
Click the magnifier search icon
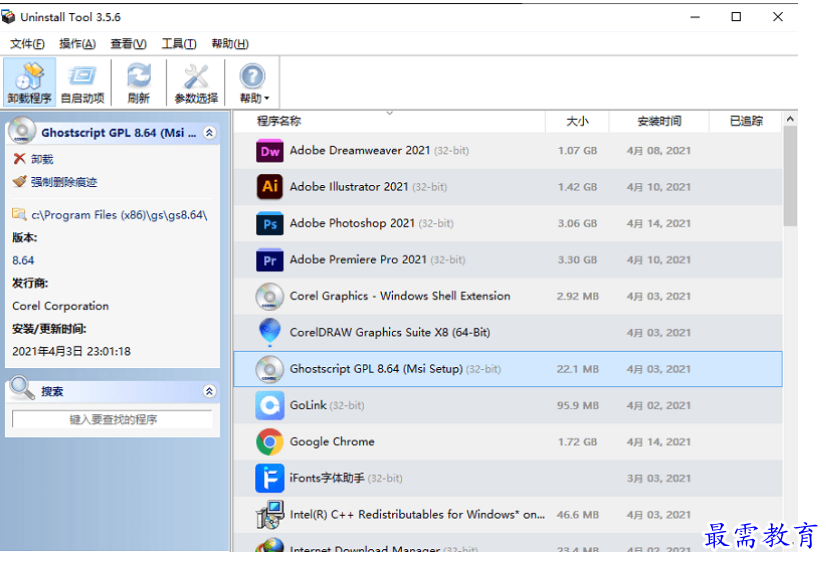22,388
